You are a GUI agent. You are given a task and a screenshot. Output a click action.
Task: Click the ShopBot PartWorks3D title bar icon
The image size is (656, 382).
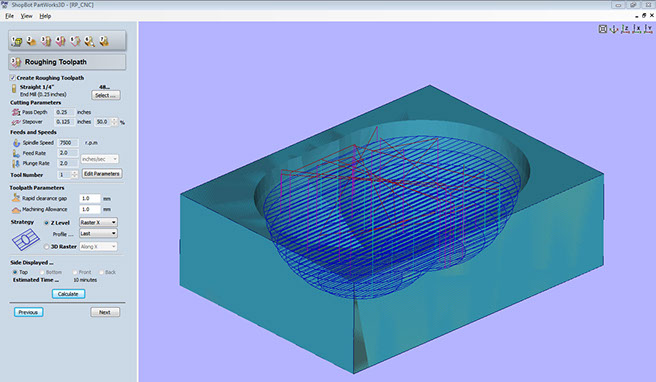[5, 5]
